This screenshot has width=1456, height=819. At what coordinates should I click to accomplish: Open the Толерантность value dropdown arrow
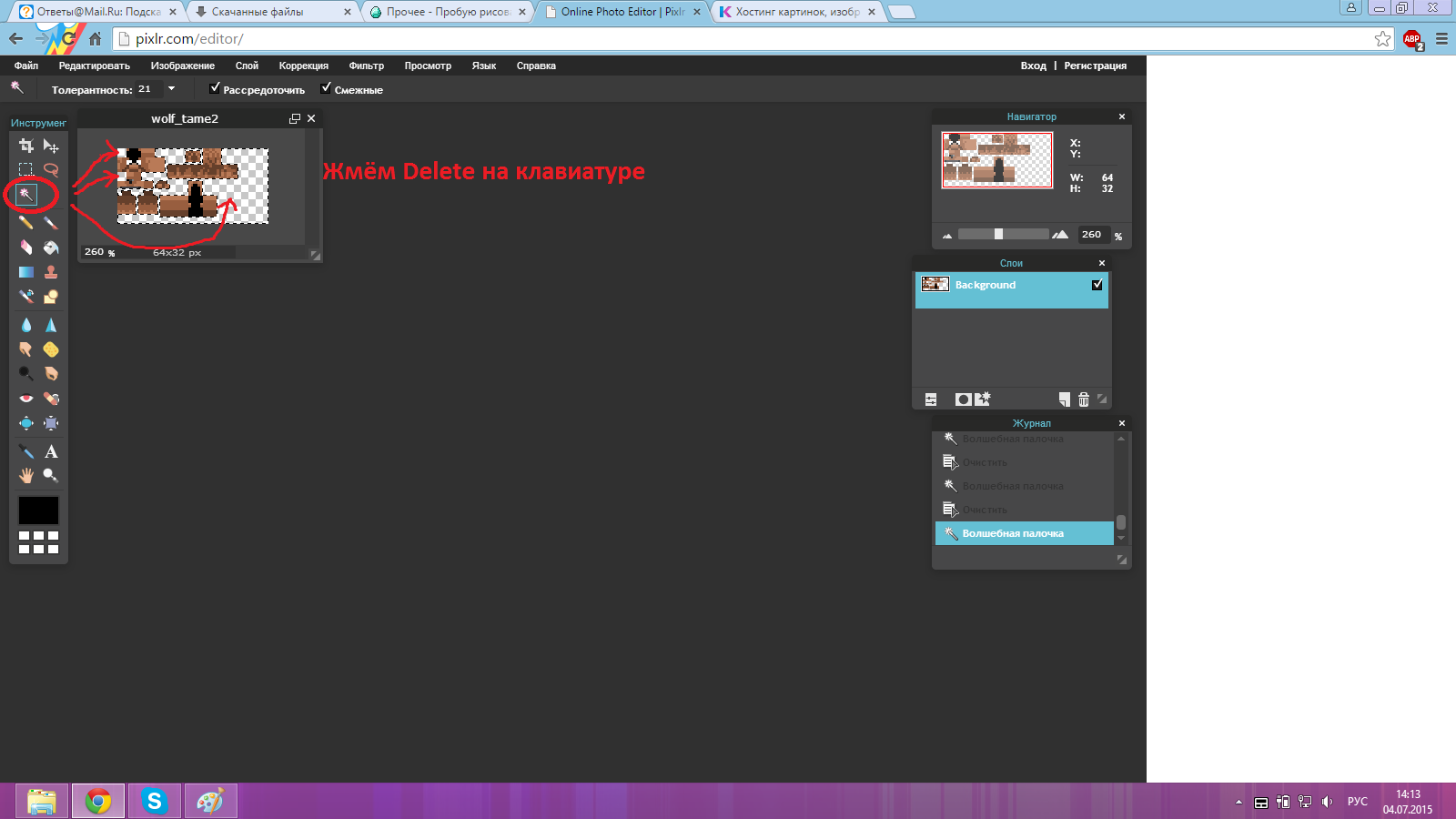pyautogui.click(x=171, y=89)
